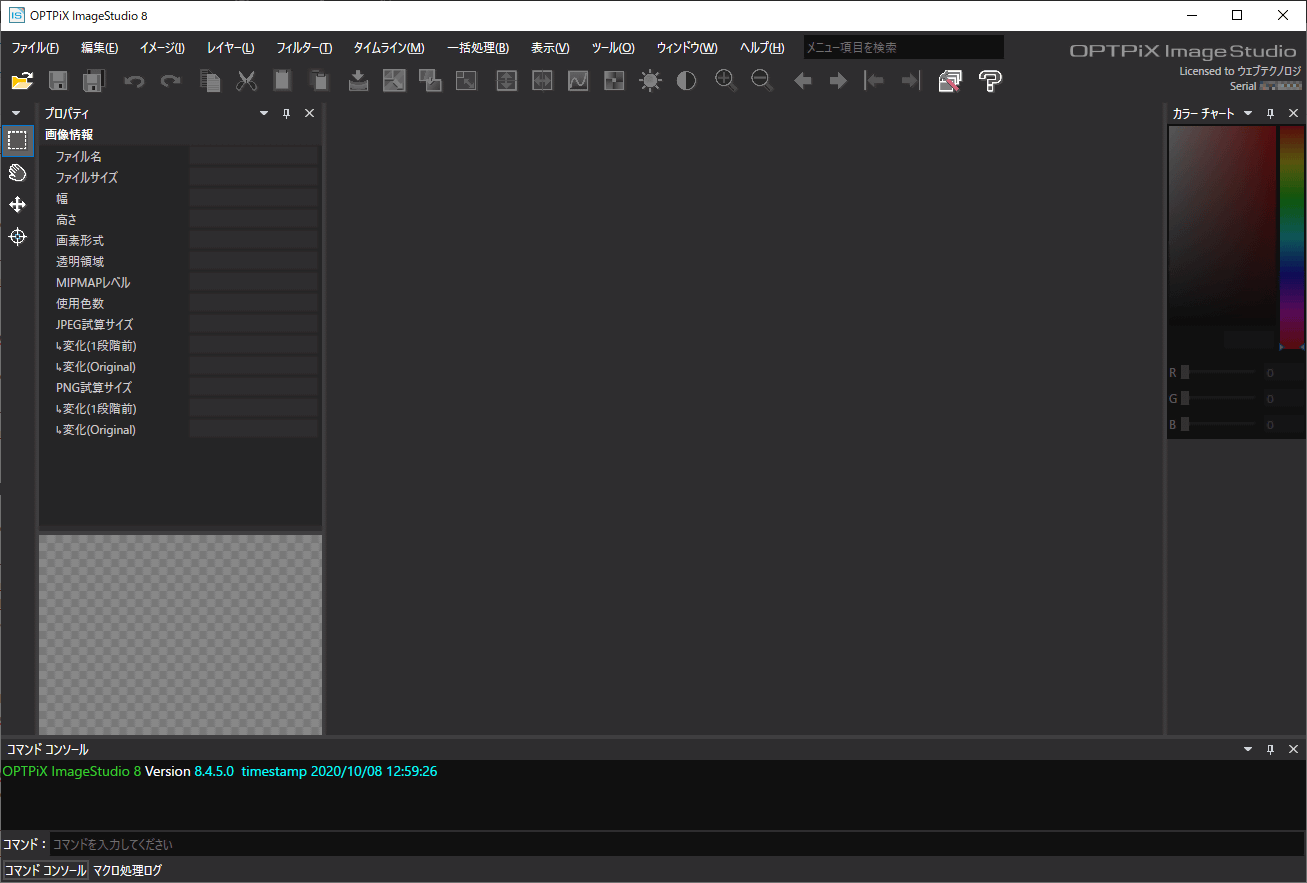The height and width of the screenshot is (883, 1307).
Task: Select the hand pan tool
Action: [17, 172]
